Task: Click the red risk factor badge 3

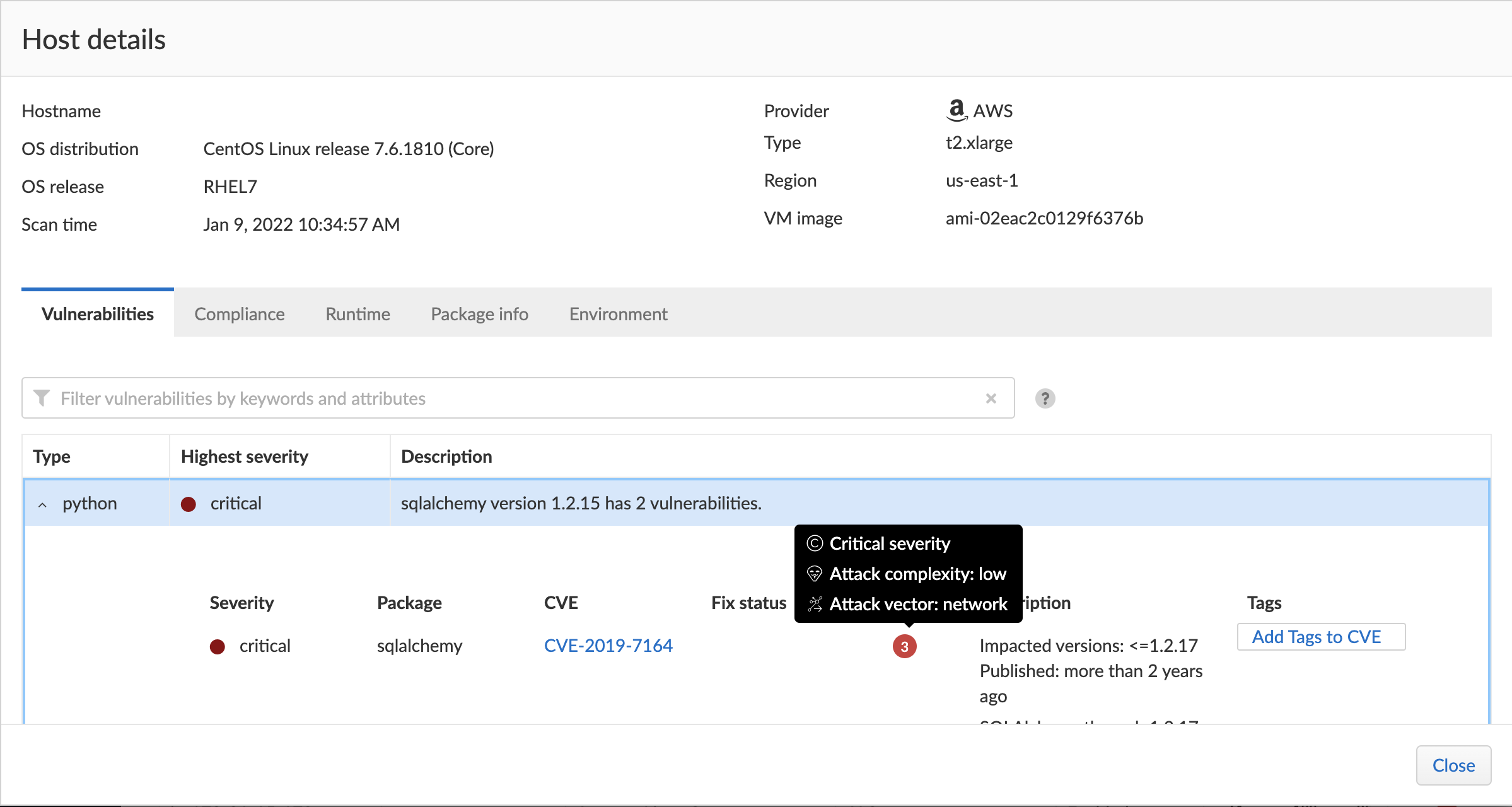Action: pos(904,646)
